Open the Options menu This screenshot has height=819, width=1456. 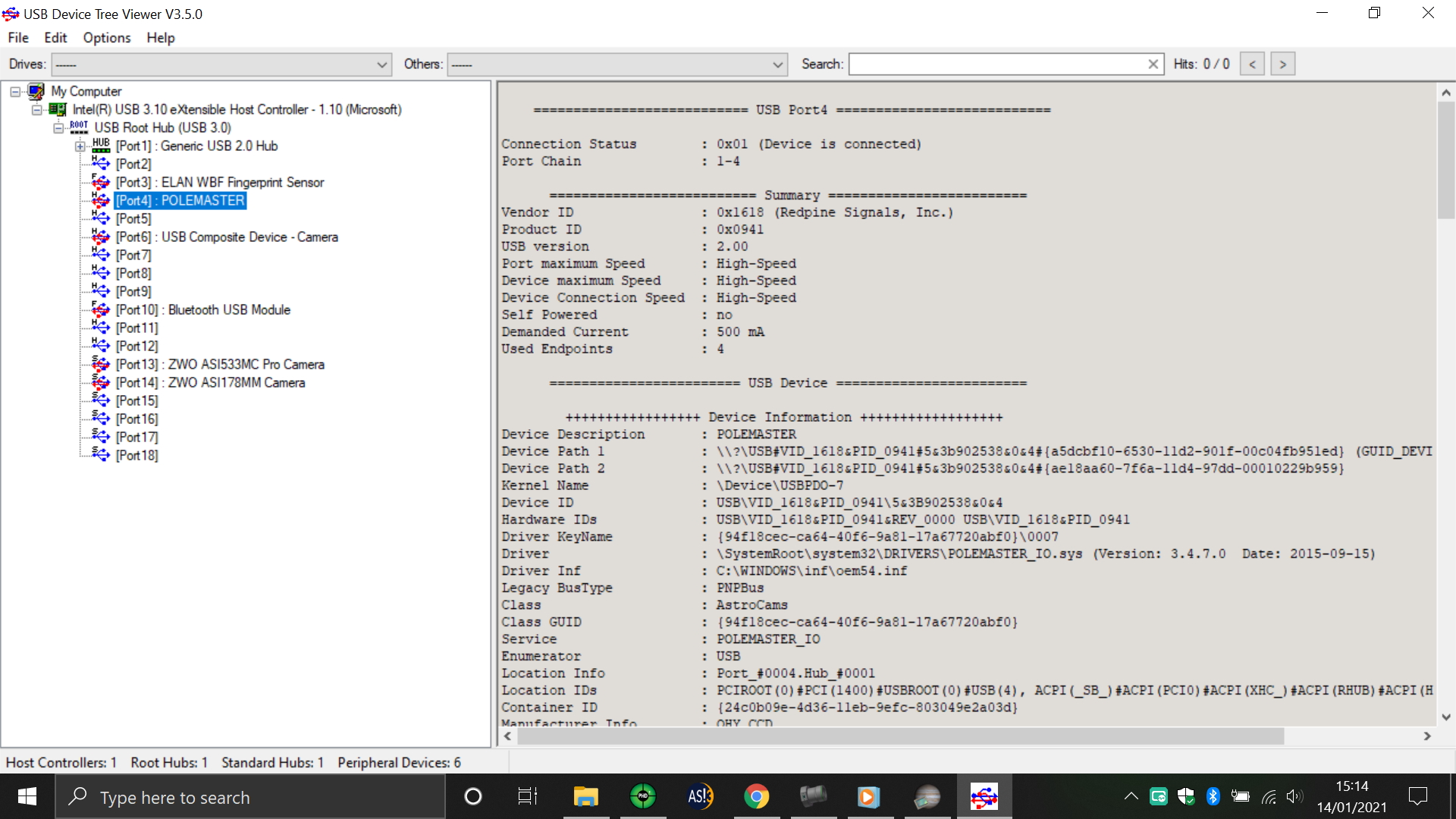(x=107, y=38)
